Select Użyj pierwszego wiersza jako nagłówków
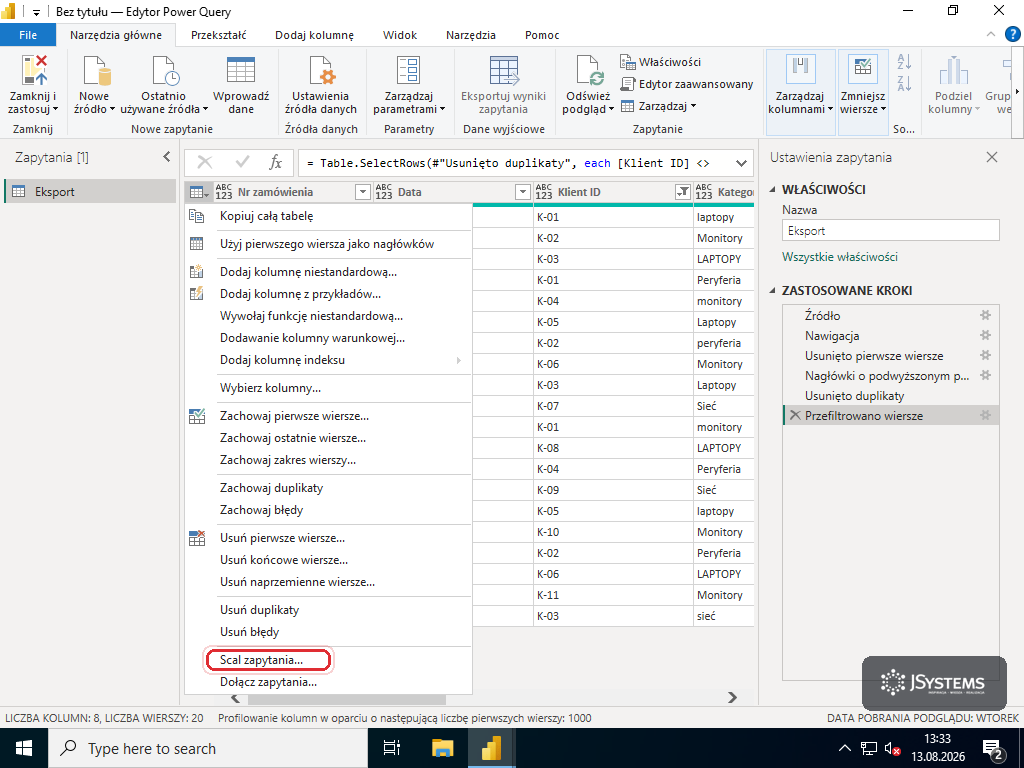The image size is (1024, 768). tap(328, 244)
